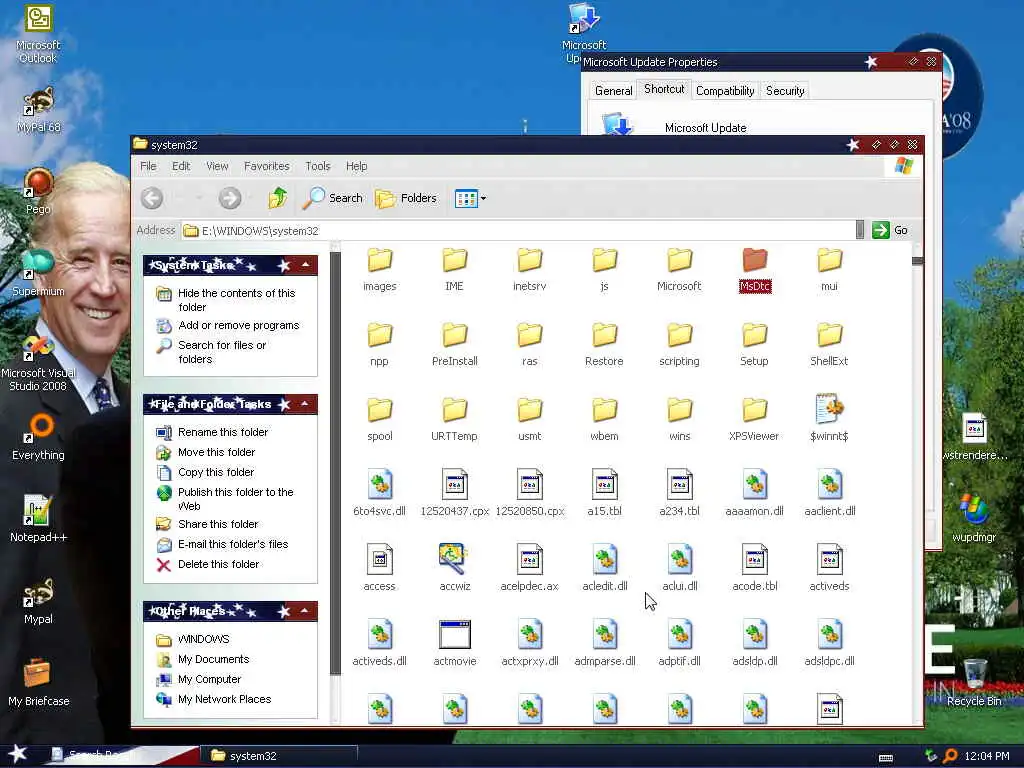Screen dimensions: 1024x768
Task: Select the spool folder
Action: pos(379,420)
